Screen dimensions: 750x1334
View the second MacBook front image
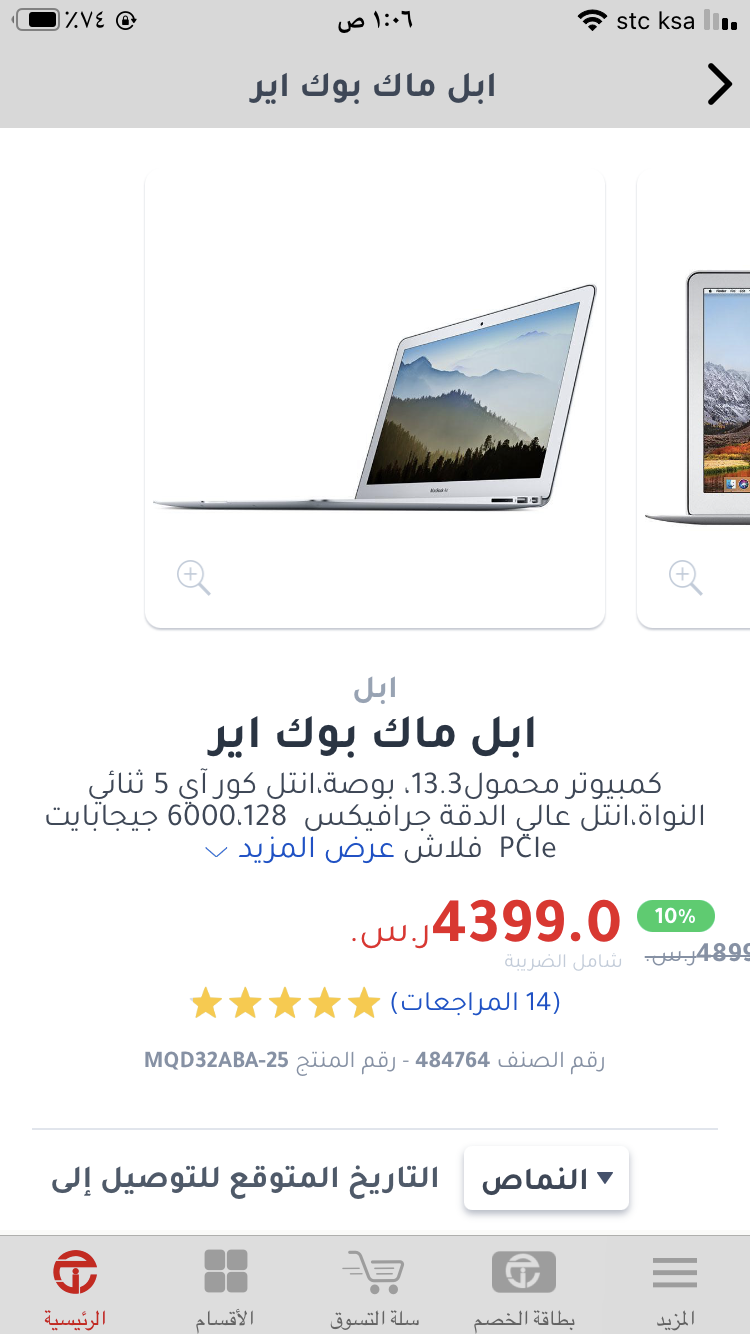point(698,397)
